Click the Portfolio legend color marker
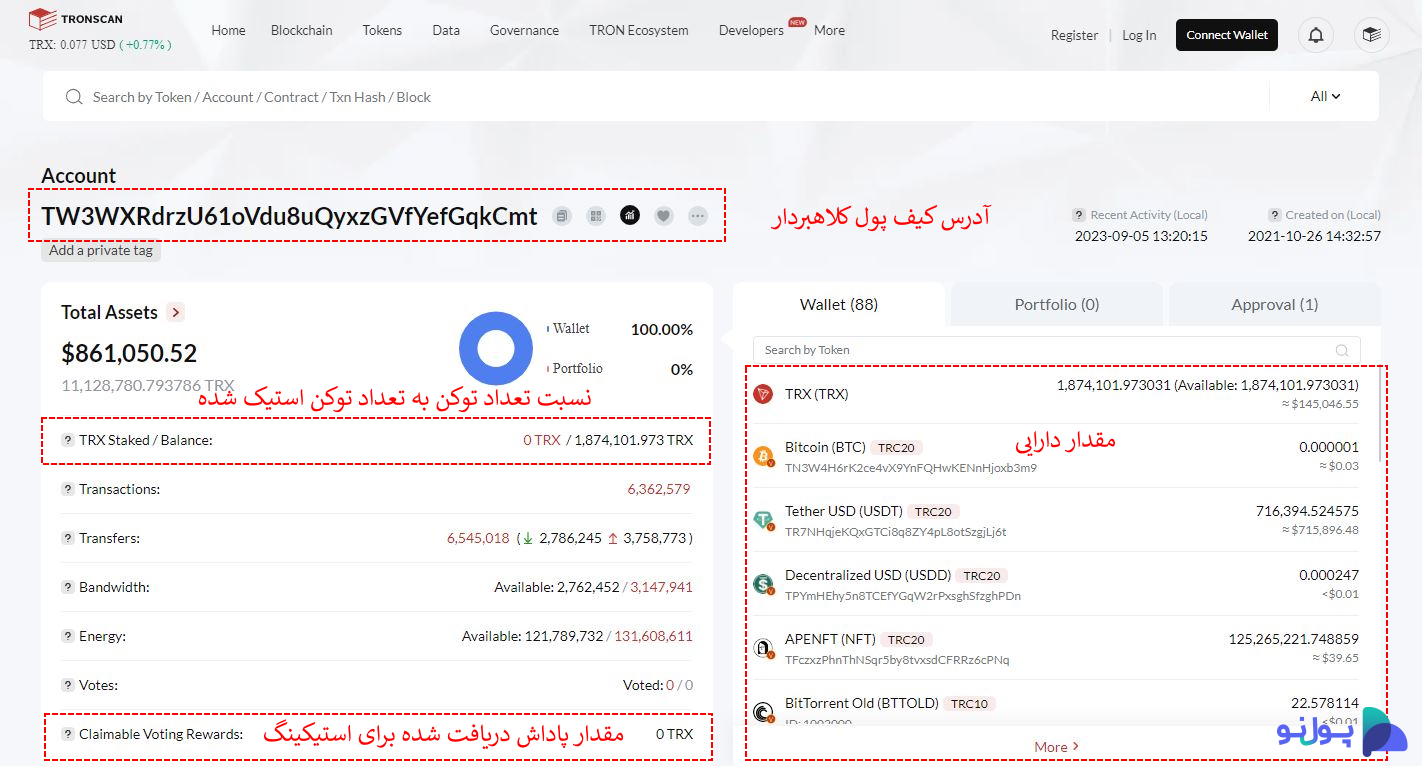 coord(548,369)
